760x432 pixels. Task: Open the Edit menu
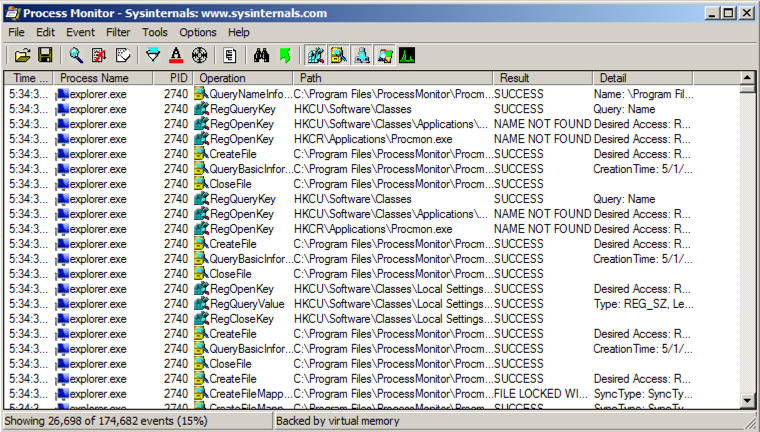(46, 32)
